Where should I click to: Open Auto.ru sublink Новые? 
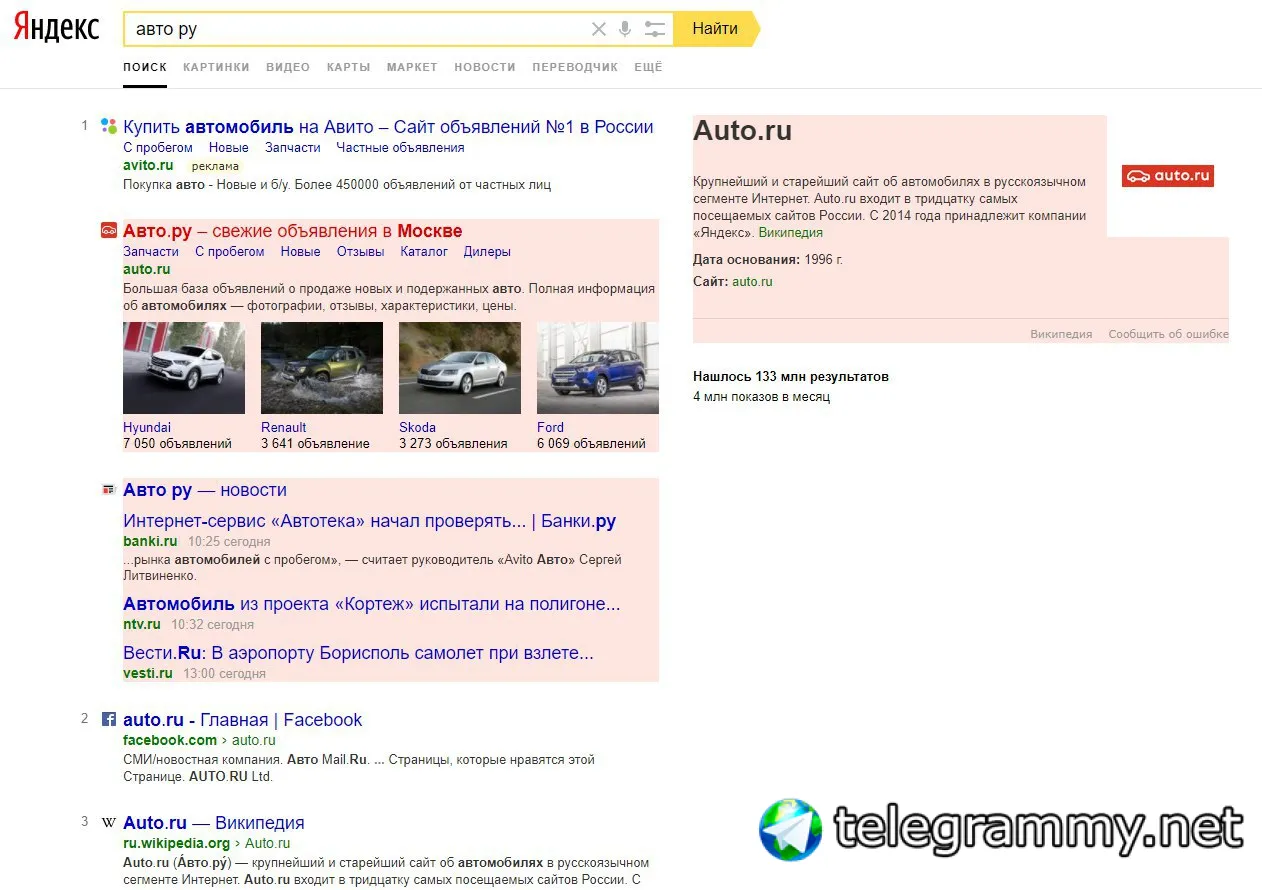(x=301, y=251)
